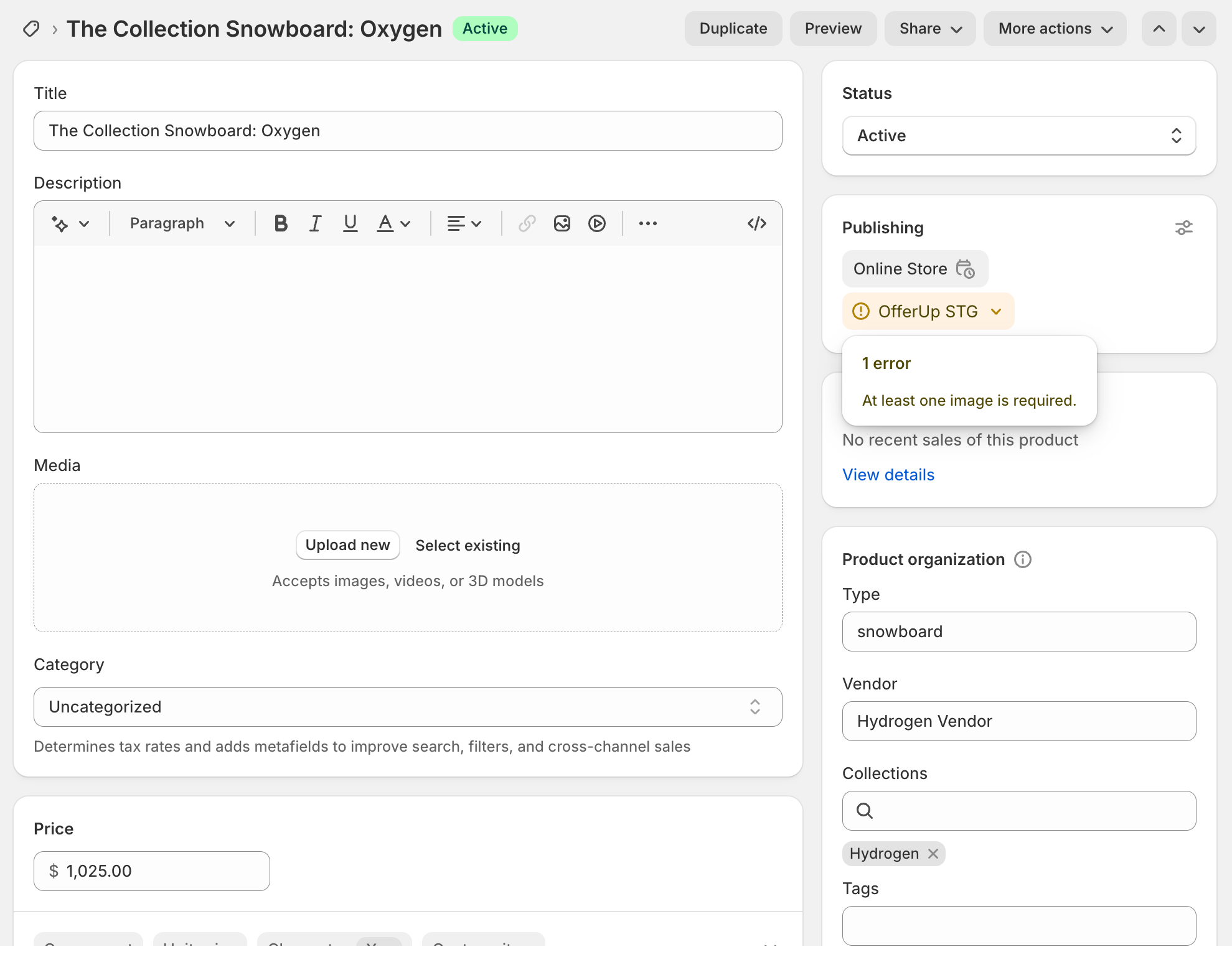Click the underline formatting icon
The height and width of the screenshot is (957, 1232).
point(350,223)
